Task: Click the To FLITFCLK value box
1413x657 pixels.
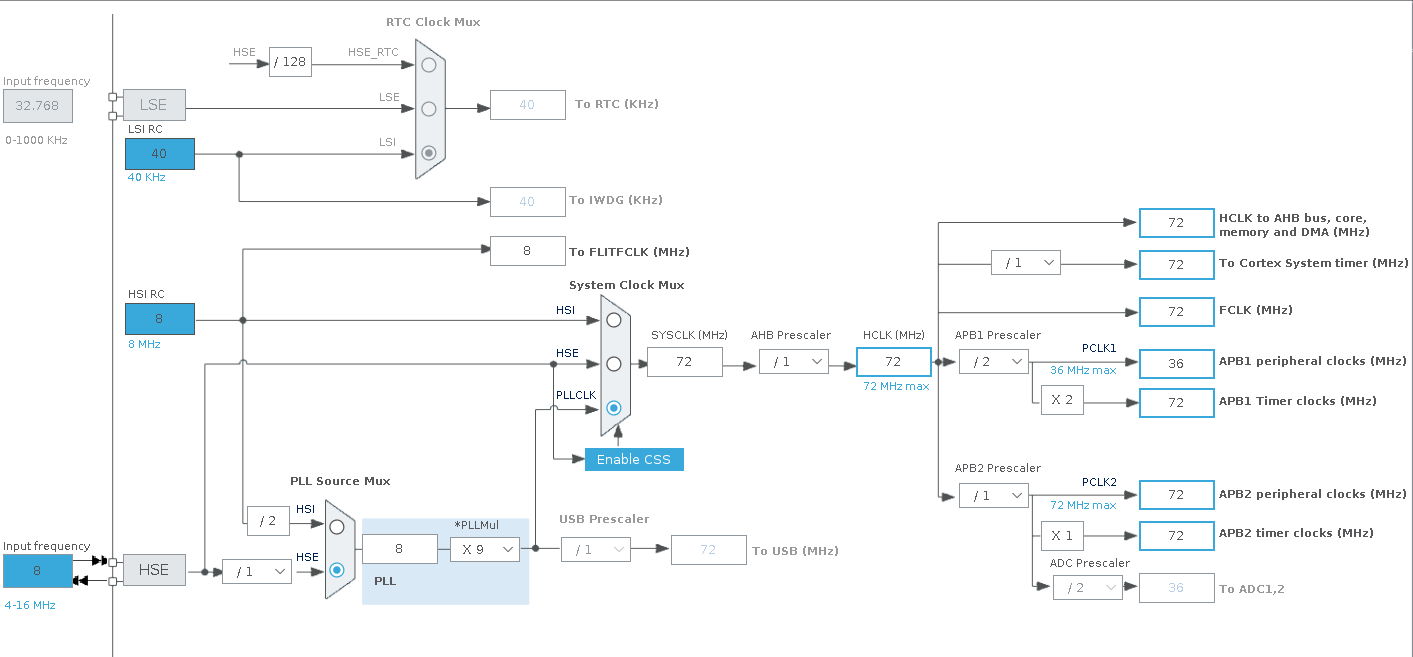Action: (528, 251)
